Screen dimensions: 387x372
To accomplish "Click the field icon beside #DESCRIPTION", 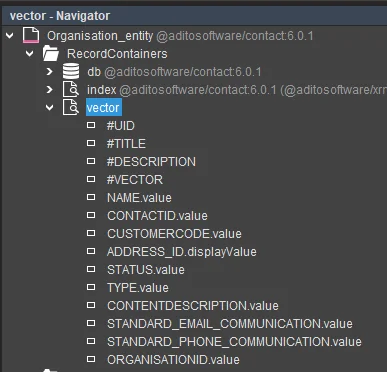I will (91, 161).
